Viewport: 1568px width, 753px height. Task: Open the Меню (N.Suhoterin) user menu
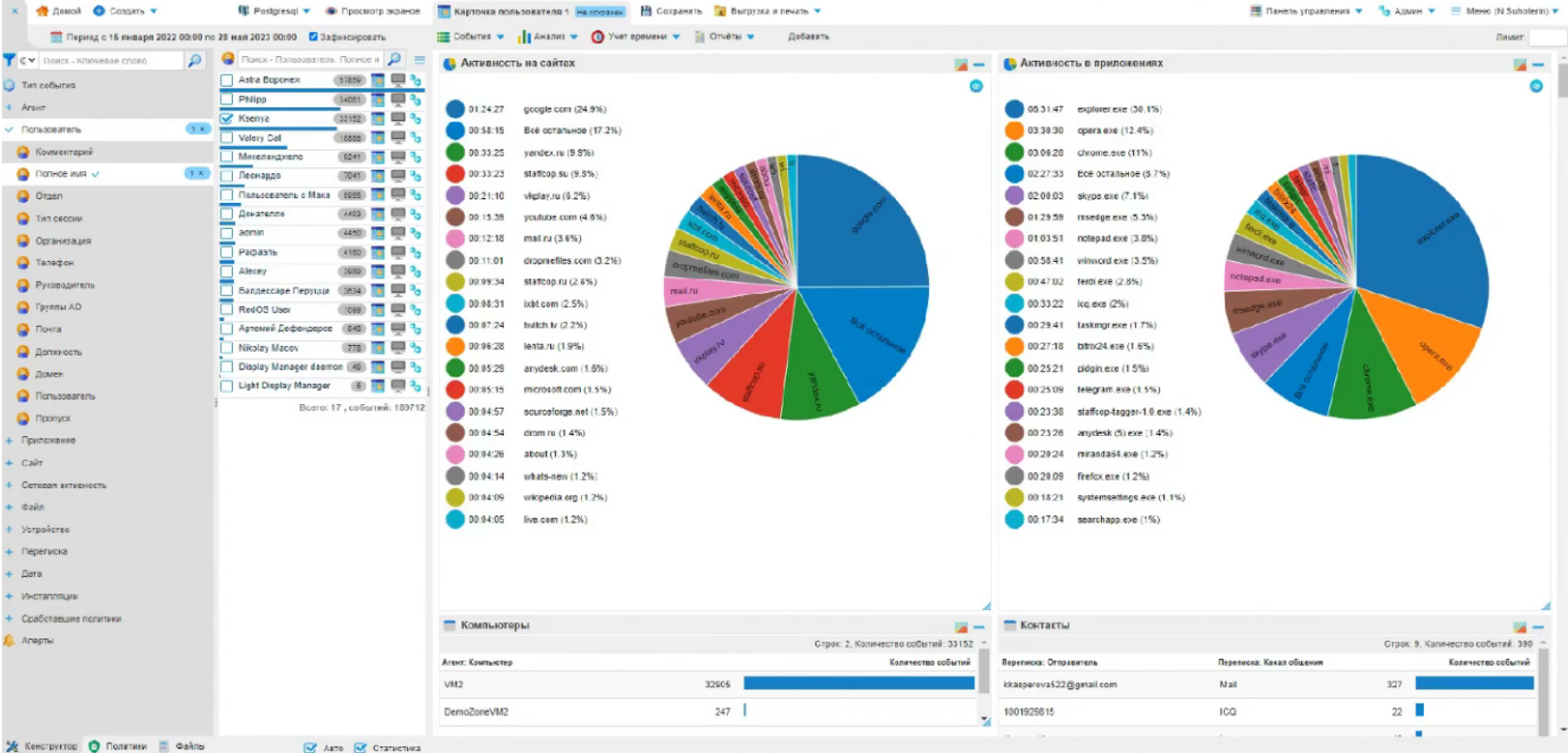[x=1505, y=11]
